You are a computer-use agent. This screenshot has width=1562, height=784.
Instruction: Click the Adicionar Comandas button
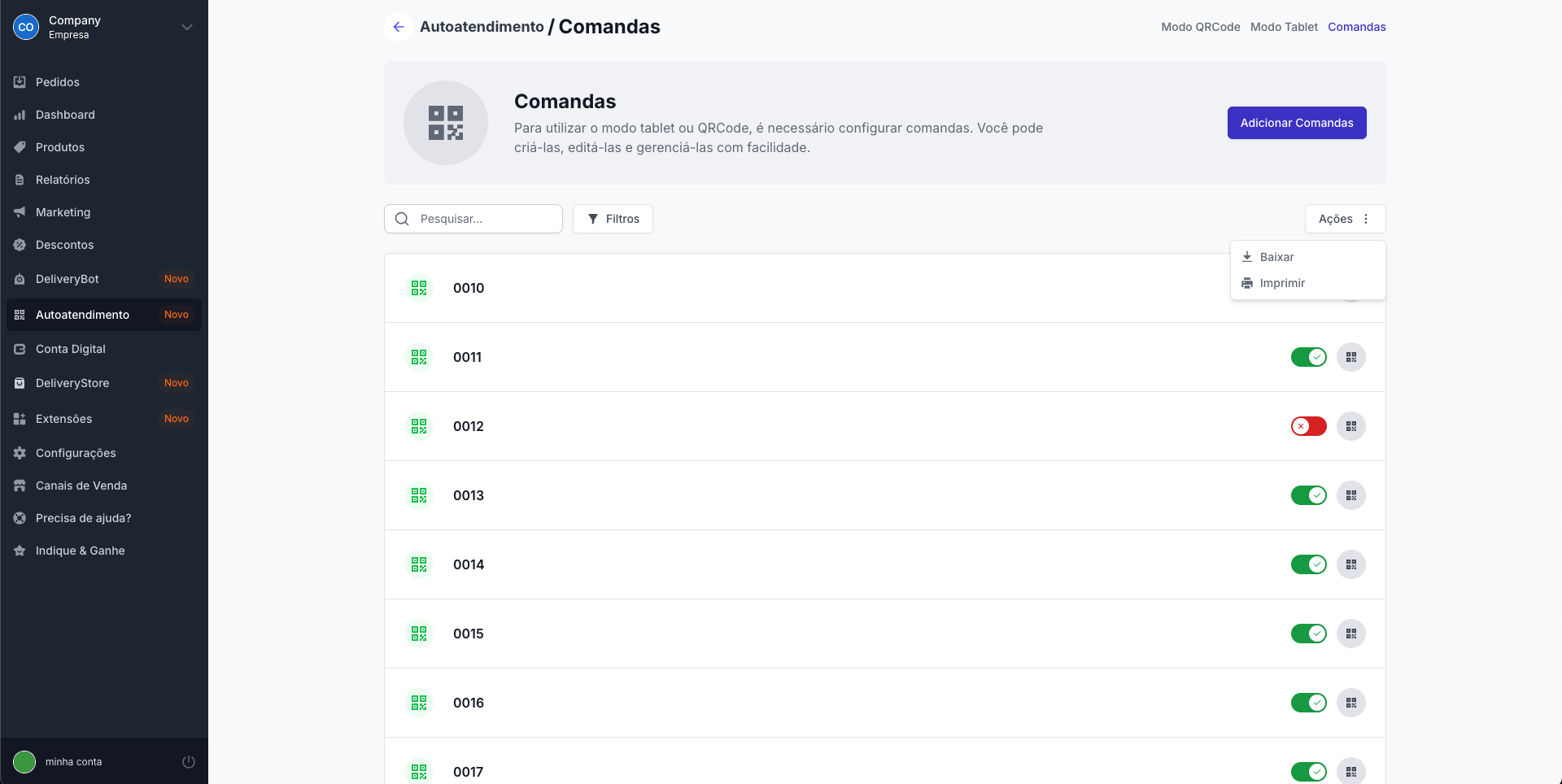coord(1296,123)
